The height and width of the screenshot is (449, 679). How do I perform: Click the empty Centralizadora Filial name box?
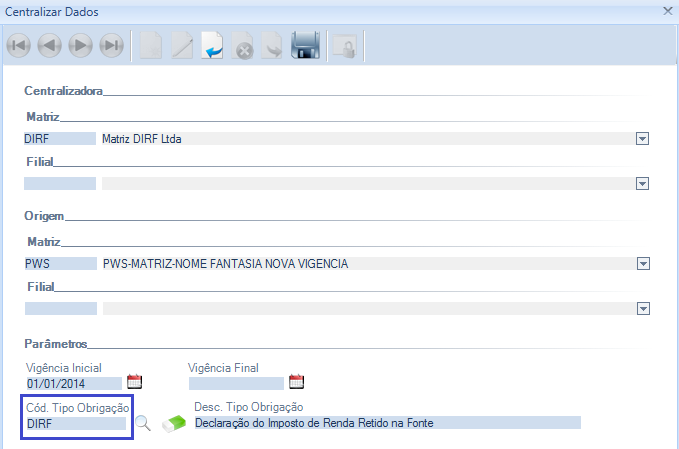click(x=369, y=184)
